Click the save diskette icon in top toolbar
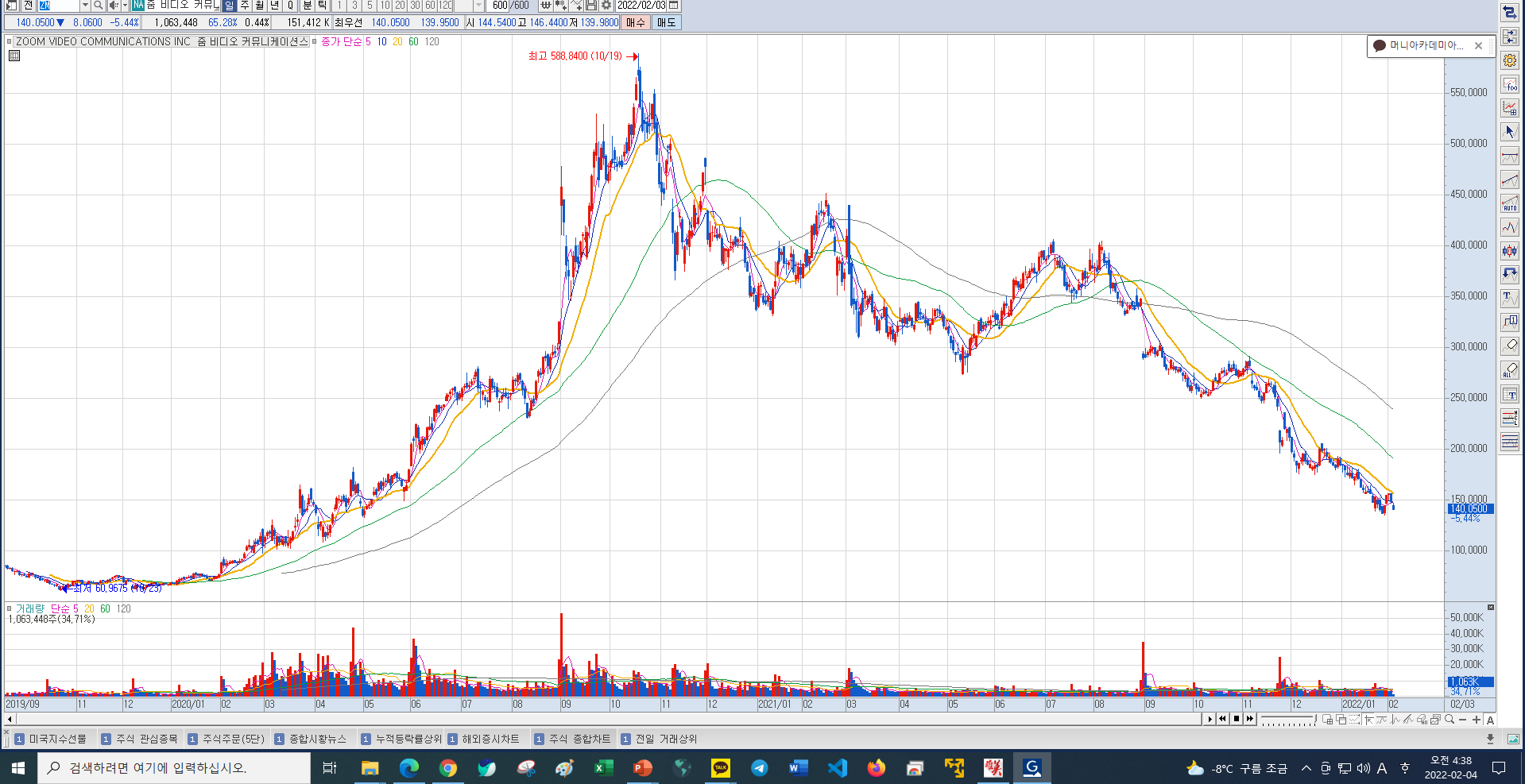 click(x=590, y=6)
